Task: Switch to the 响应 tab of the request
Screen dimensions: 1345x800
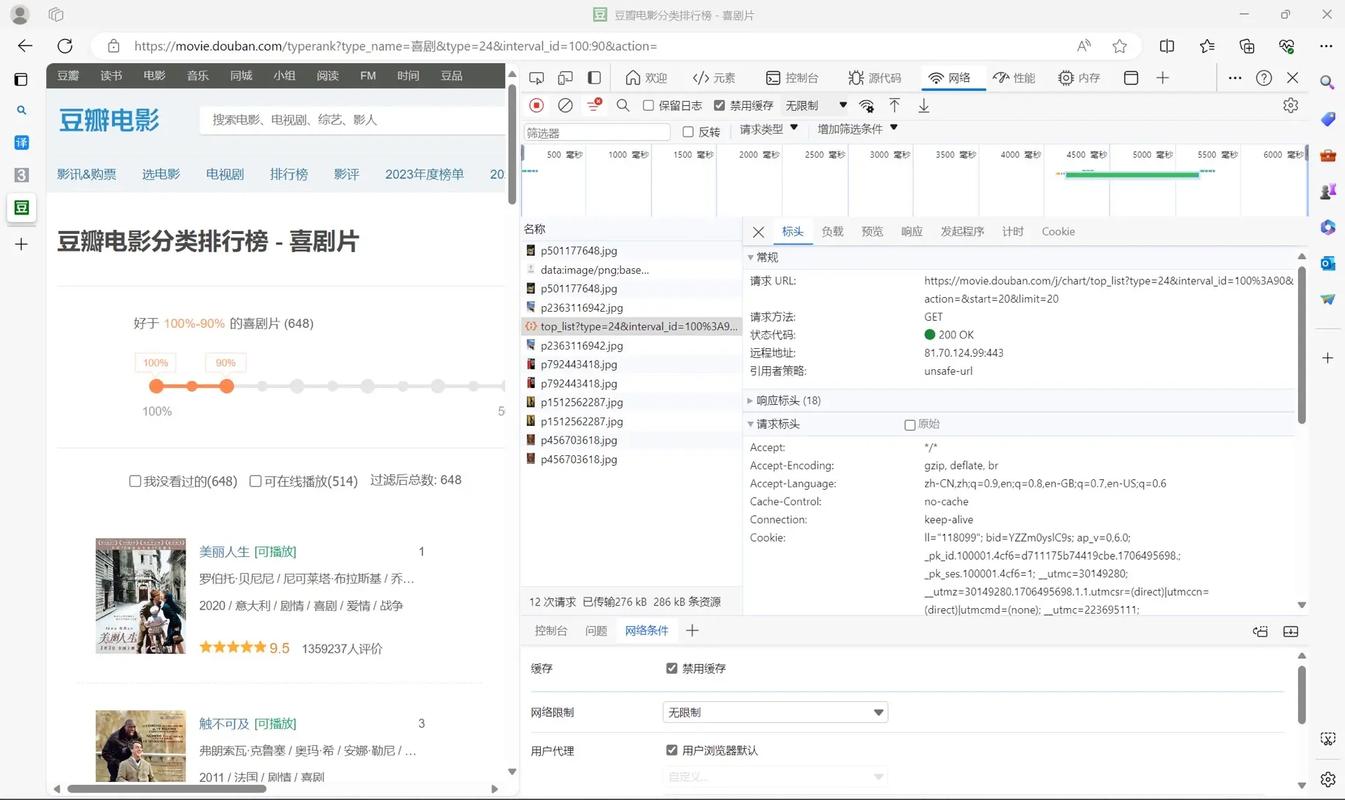Action: (911, 231)
